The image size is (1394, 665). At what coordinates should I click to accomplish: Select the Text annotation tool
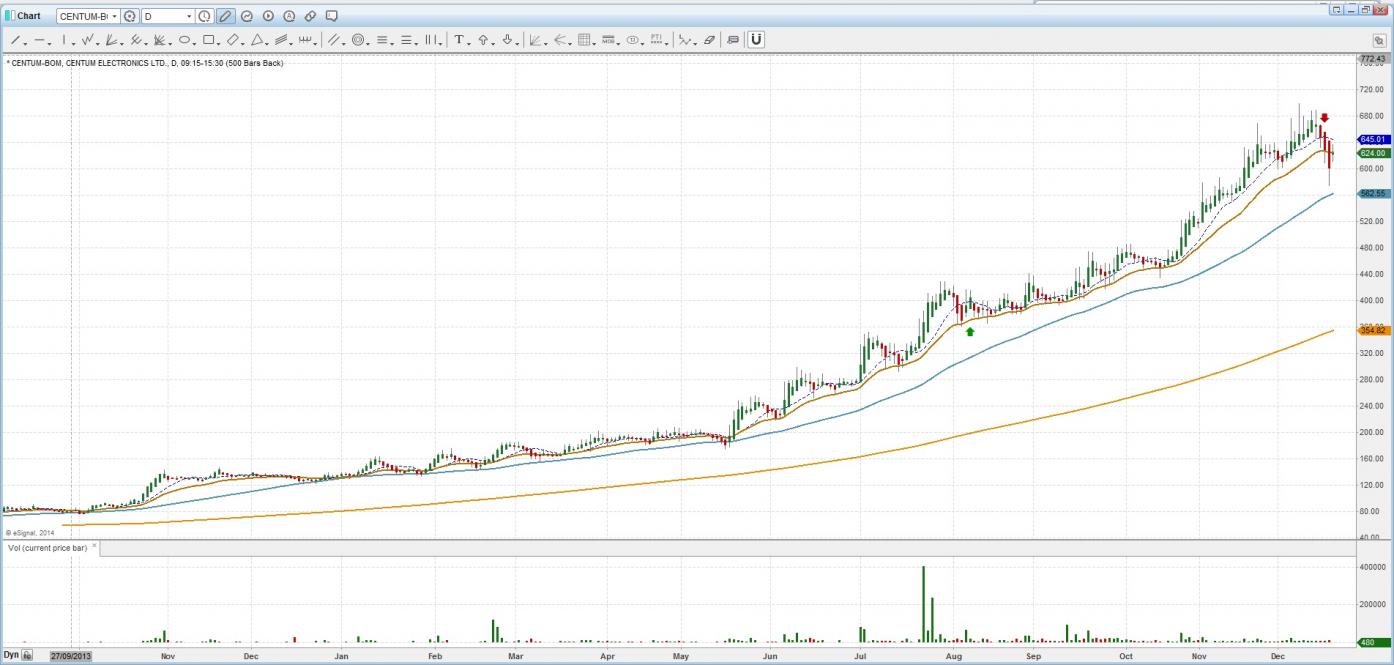point(459,40)
